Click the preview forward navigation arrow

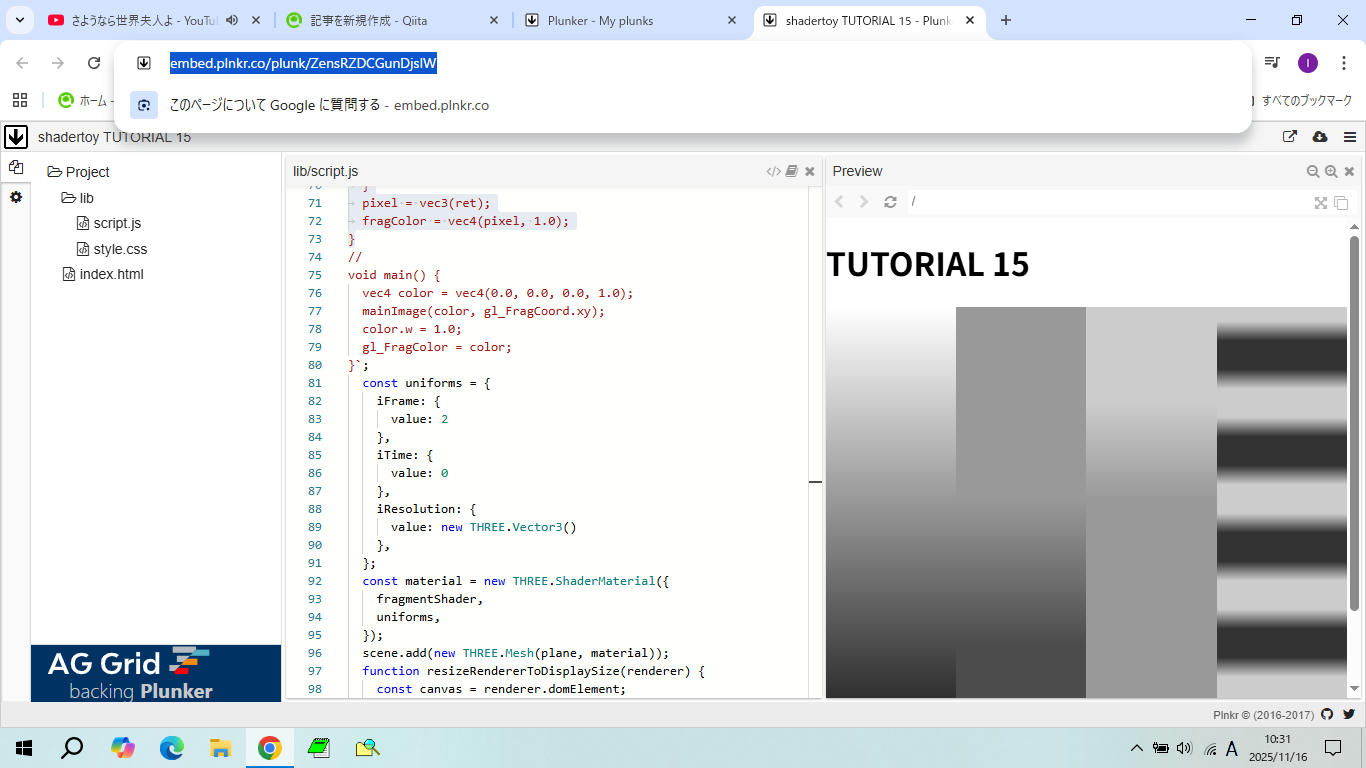(x=864, y=202)
